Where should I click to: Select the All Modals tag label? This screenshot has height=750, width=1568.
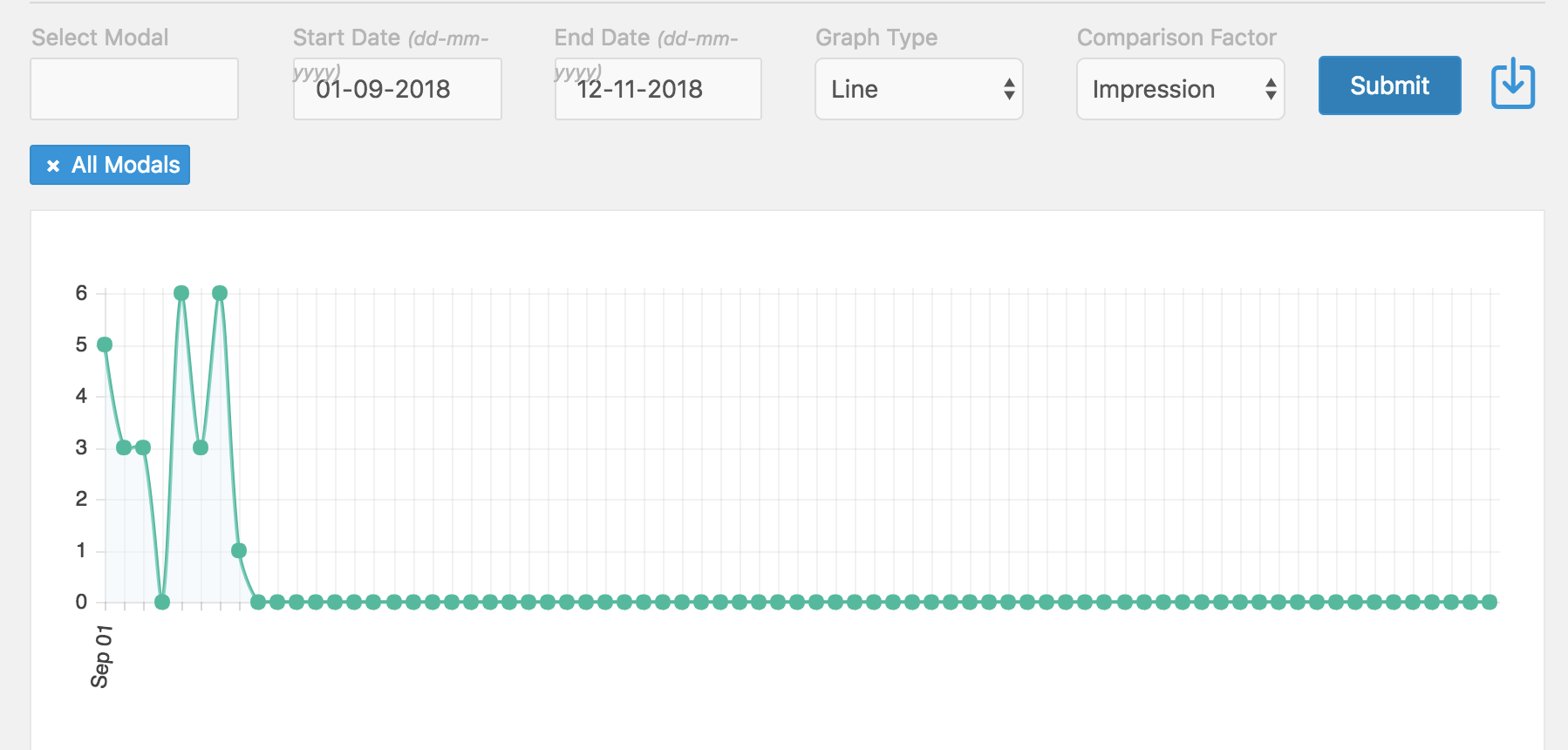click(x=126, y=165)
